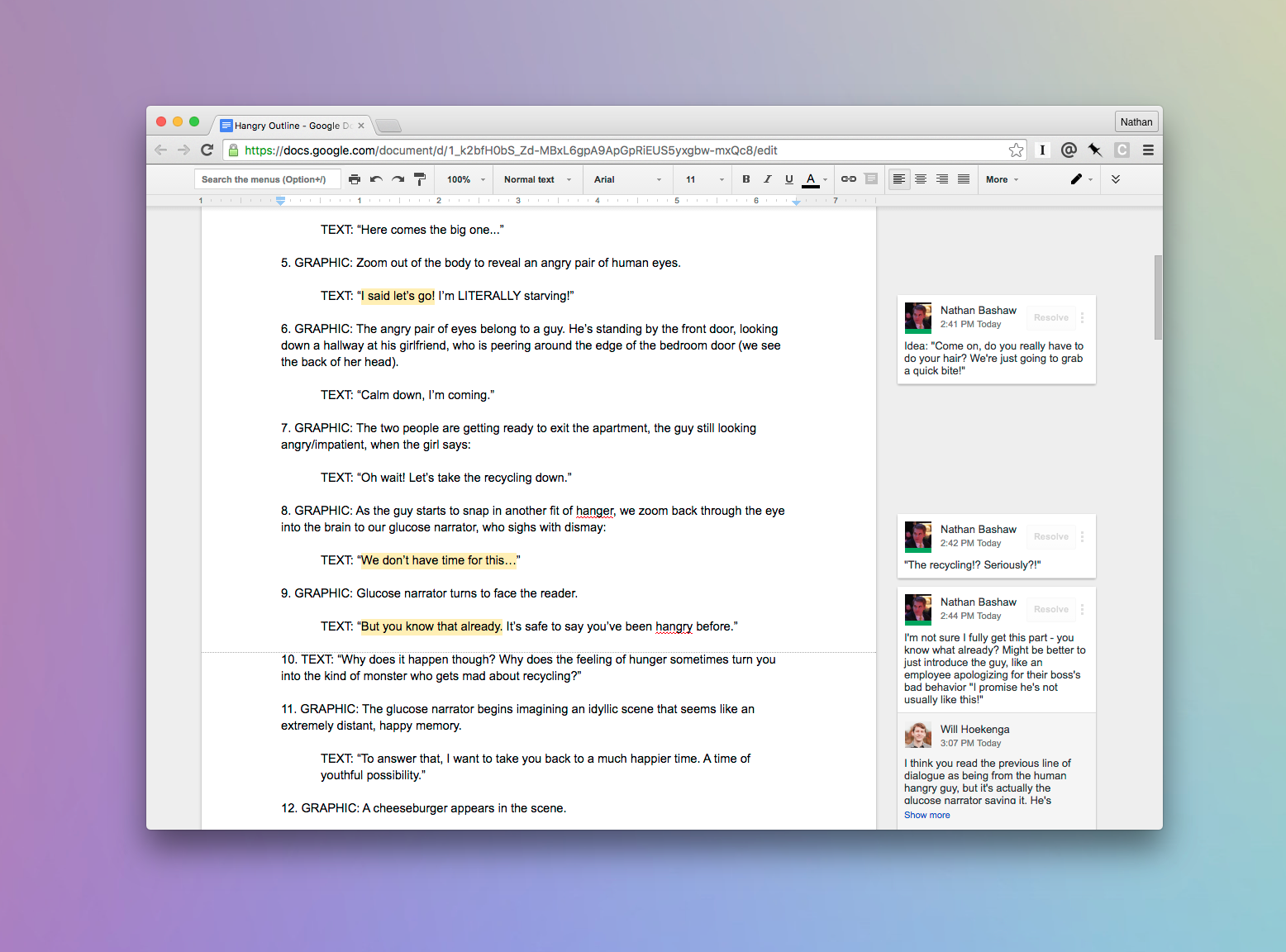This screenshot has width=1286, height=952.
Task: Click the "The recycling!? Seriously?!" comment text
Action: tap(973, 565)
